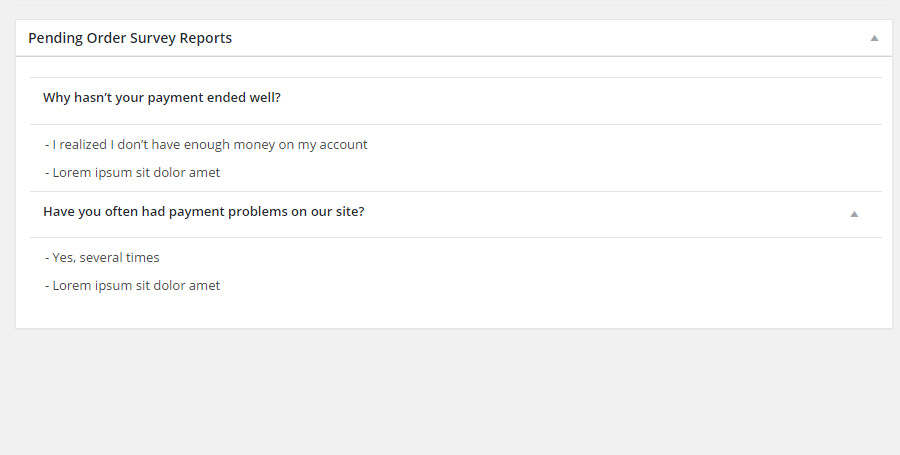Viewport: 900px width, 455px height.
Task: Click the question text 'Why hasn't your payment ended well?'
Action: coord(162,98)
